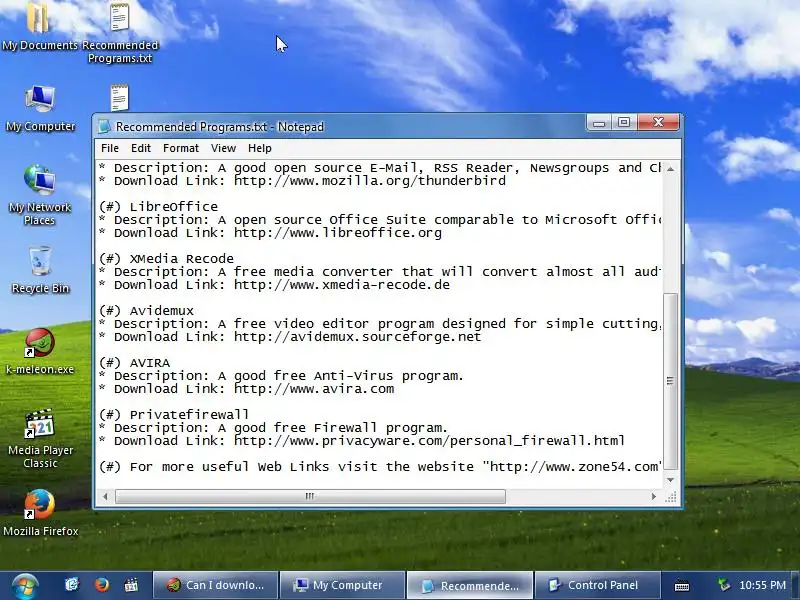The image size is (800, 600).
Task: Switch to Recommended Programs taskbar button
Action: (469, 585)
